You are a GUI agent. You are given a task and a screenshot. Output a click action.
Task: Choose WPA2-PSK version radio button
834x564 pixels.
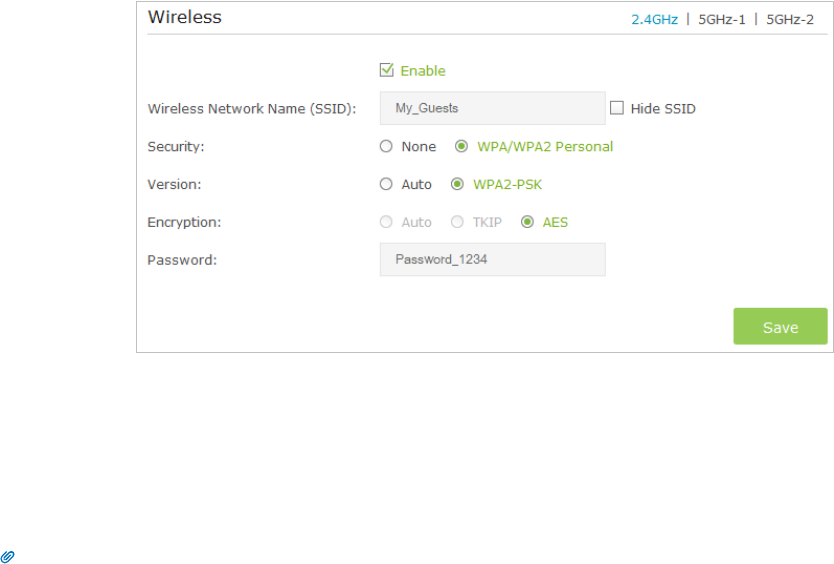458,184
